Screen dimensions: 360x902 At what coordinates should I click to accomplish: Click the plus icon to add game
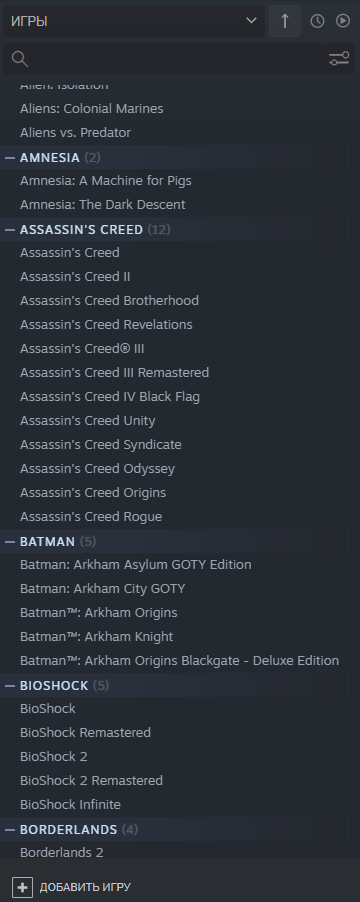[22, 887]
